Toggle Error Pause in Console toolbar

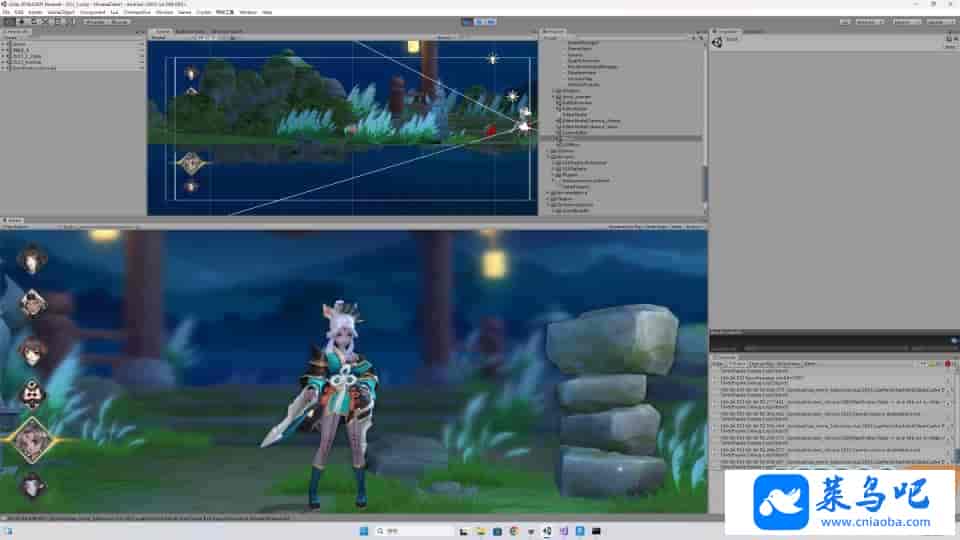[788, 364]
